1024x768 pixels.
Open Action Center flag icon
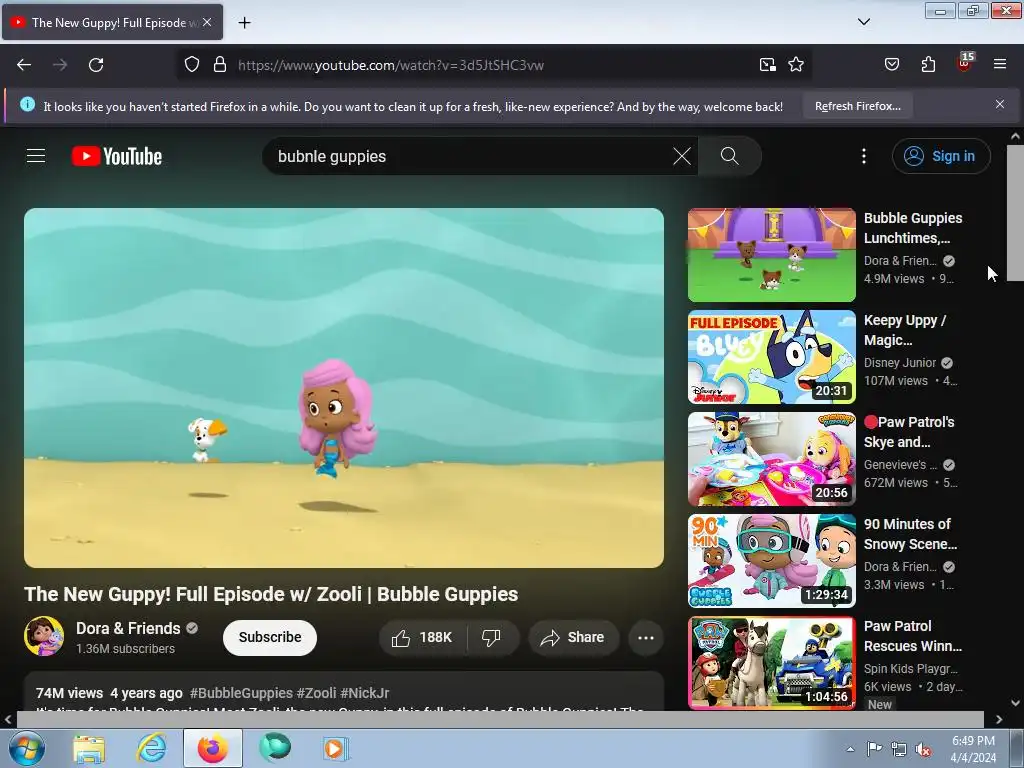coord(874,749)
